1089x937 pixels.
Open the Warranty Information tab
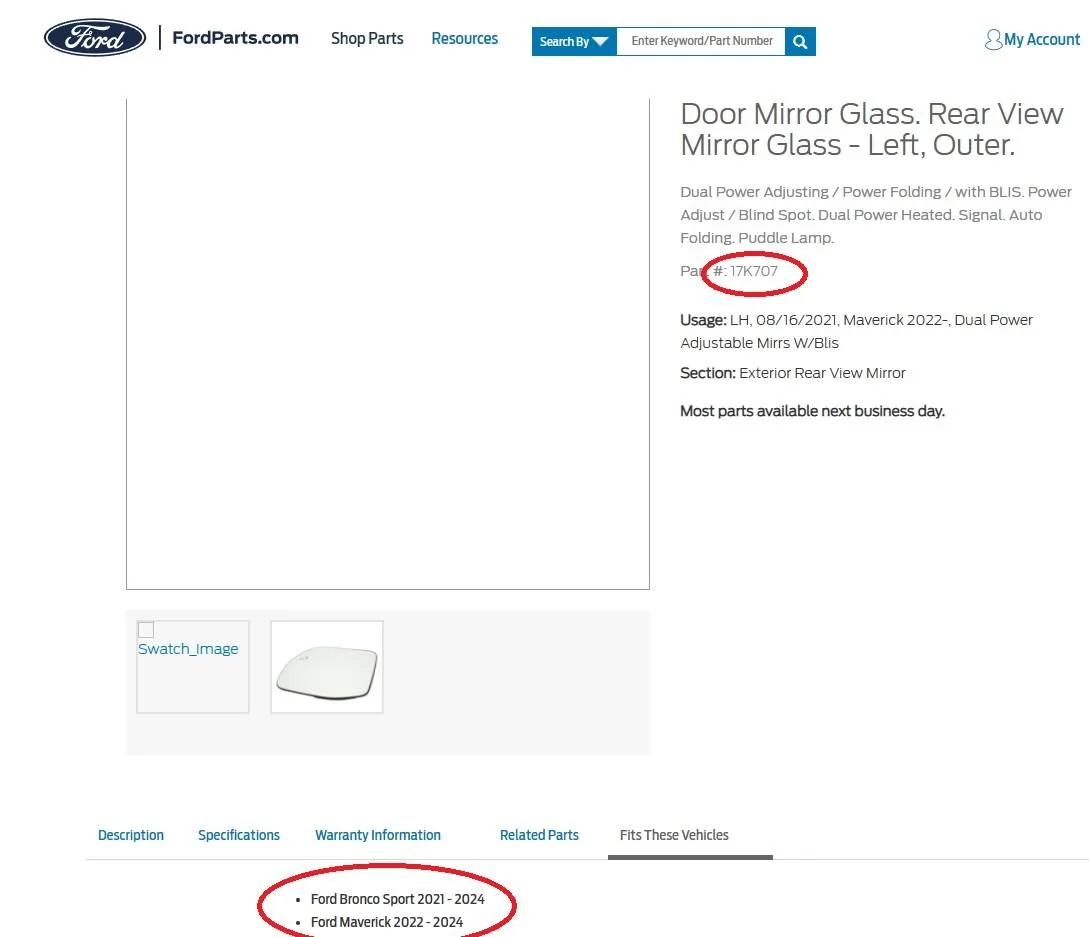[378, 835]
